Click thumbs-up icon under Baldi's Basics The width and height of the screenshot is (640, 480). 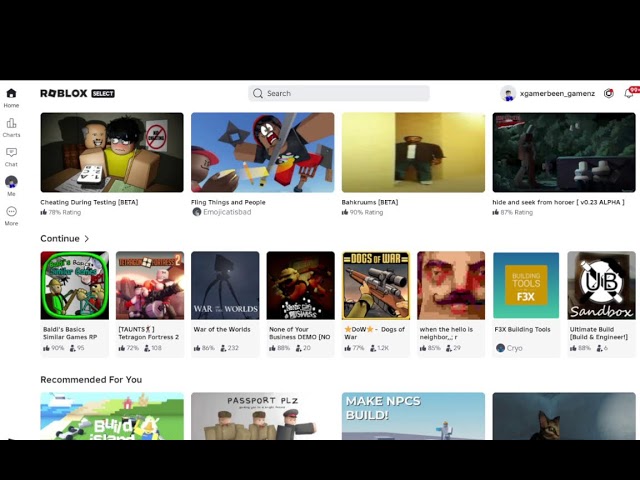pos(46,348)
